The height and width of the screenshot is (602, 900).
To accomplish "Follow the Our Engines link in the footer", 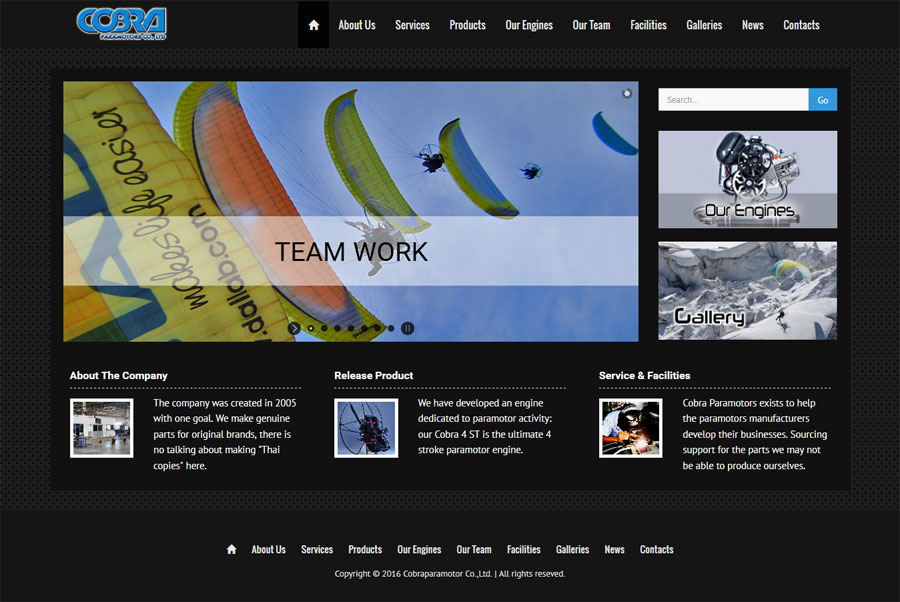I will click(x=419, y=549).
